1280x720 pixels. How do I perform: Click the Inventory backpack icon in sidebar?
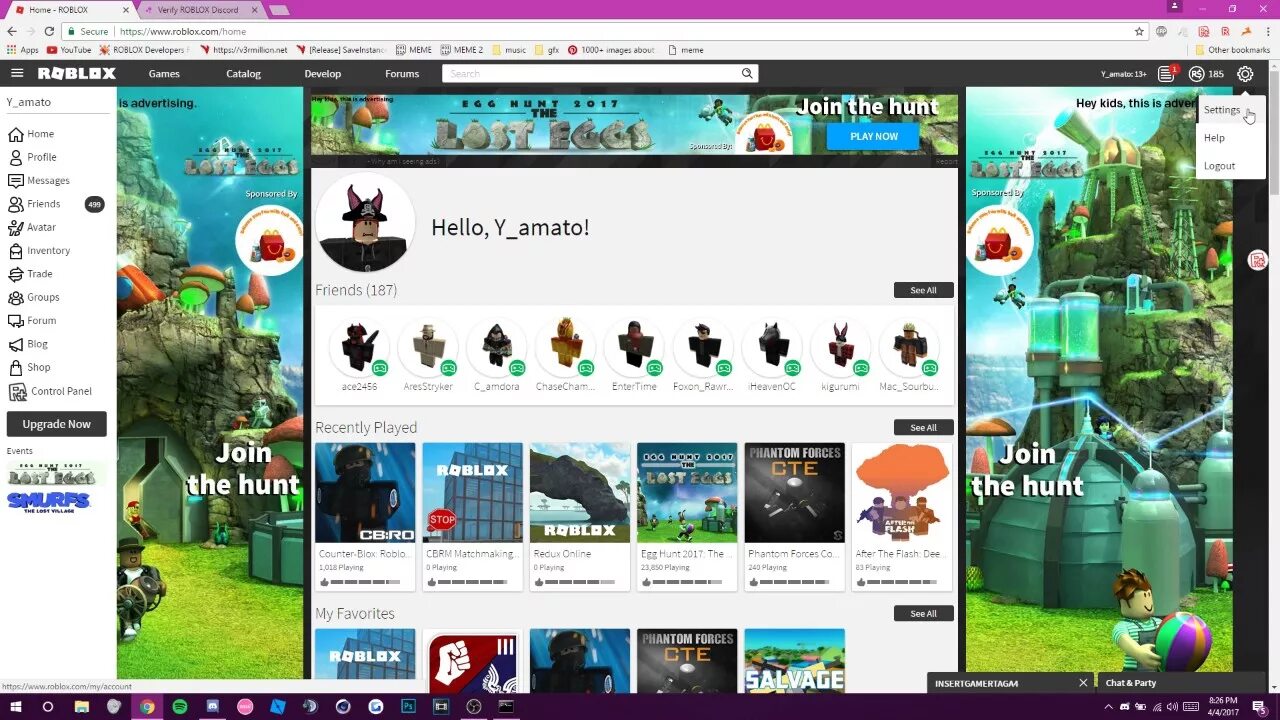(16, 251)
